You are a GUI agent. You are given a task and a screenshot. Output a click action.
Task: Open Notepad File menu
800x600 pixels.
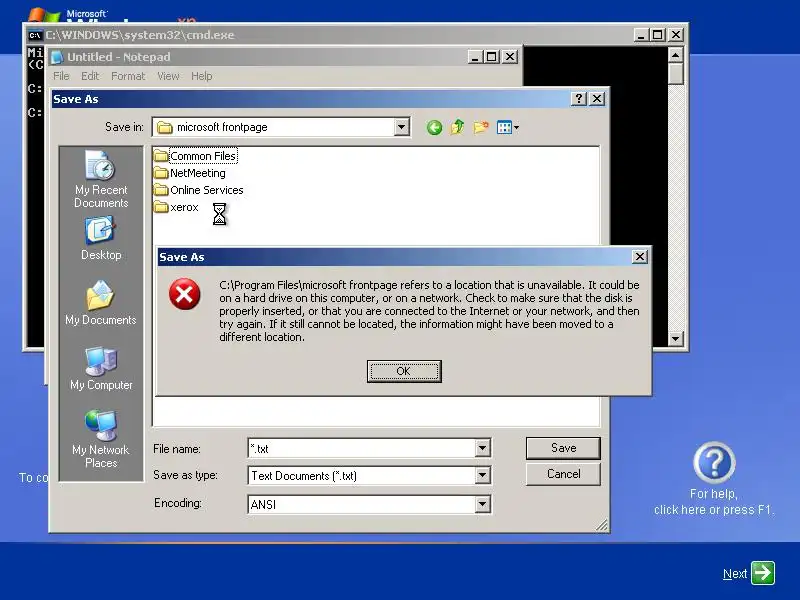tap(61, 76)
